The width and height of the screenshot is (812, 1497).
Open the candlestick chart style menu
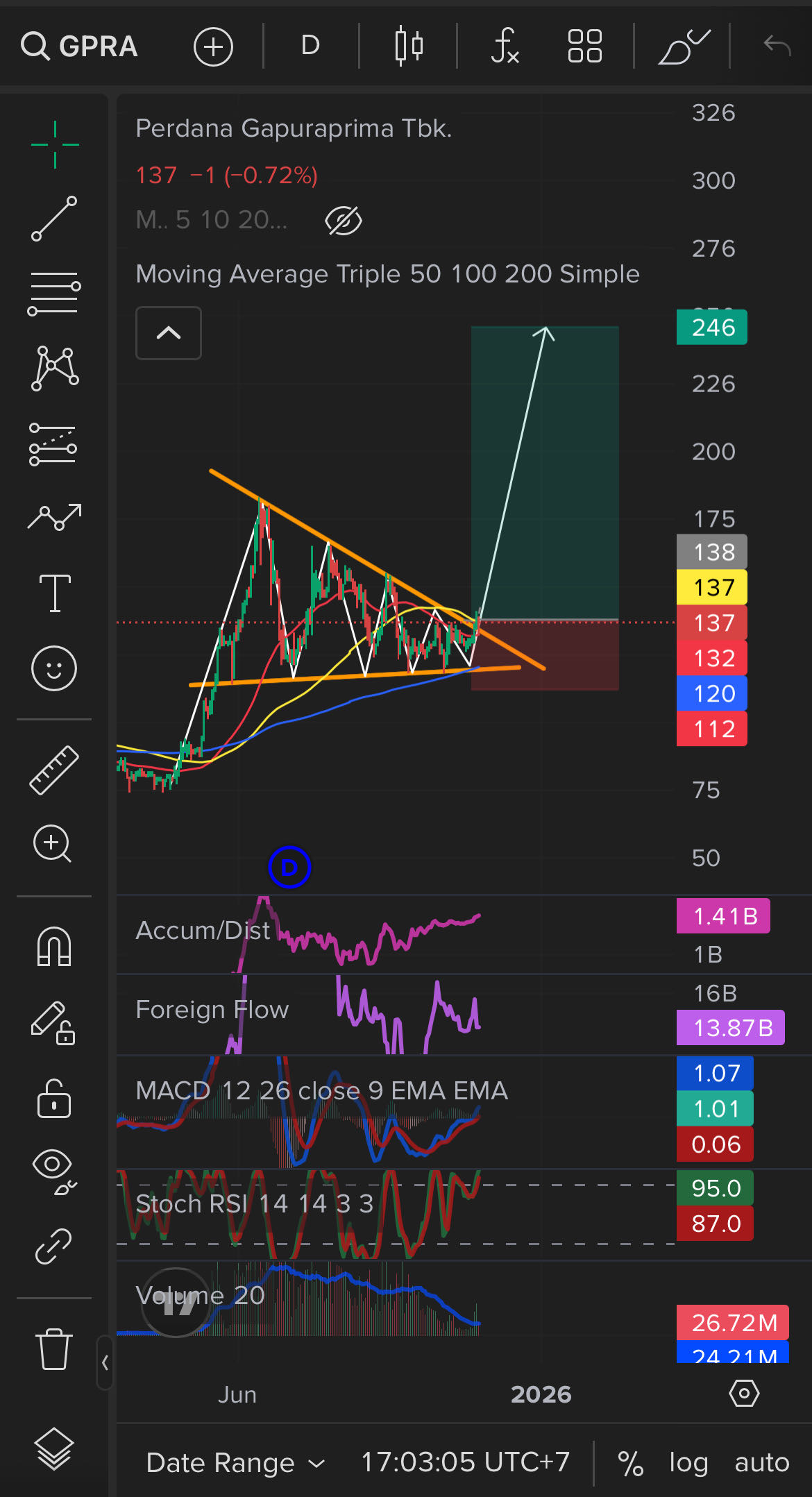click(x=409, y=46)
